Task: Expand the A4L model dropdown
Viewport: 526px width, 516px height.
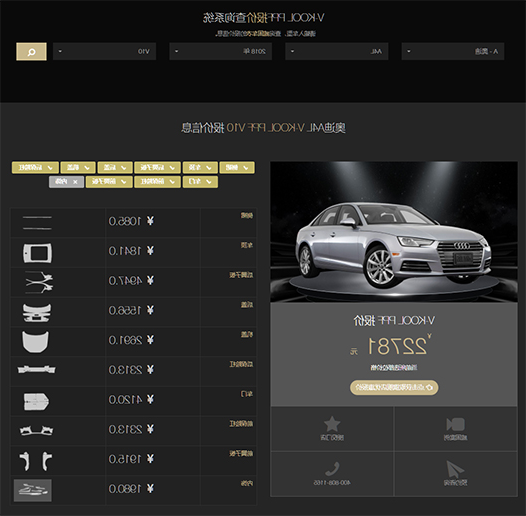Action: 337,51
